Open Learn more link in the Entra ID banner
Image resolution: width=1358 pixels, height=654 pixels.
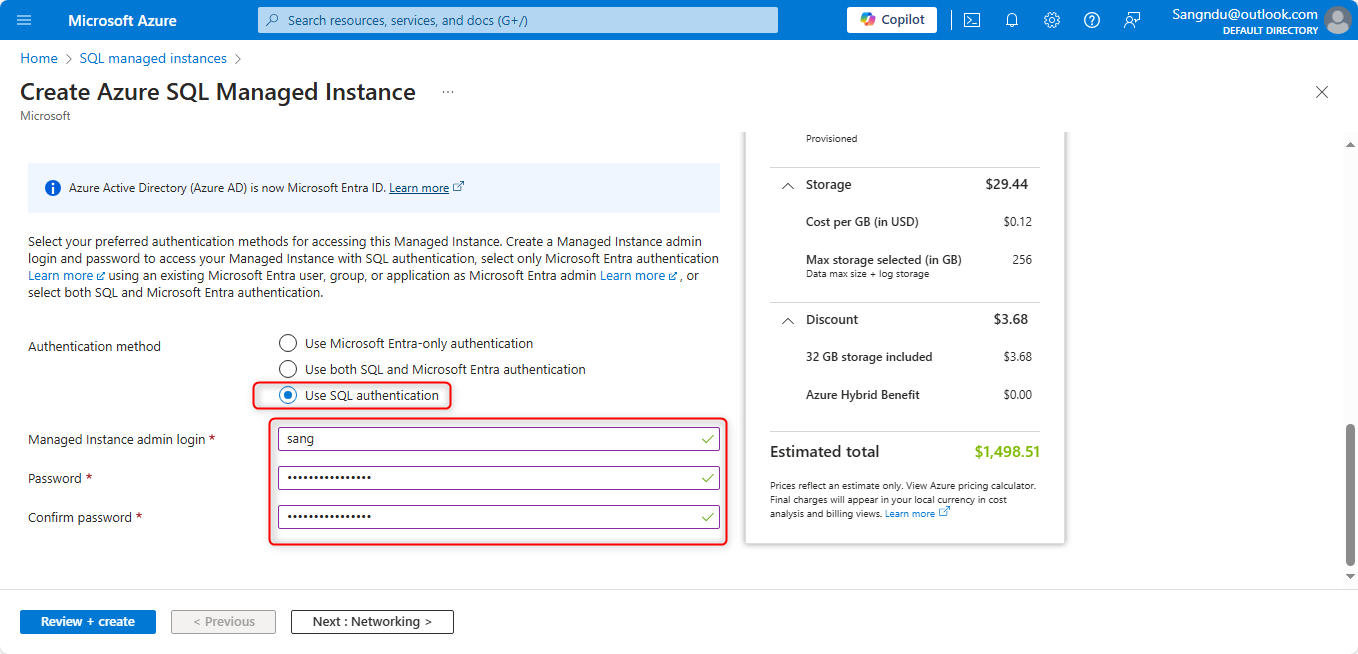point(426,188)
